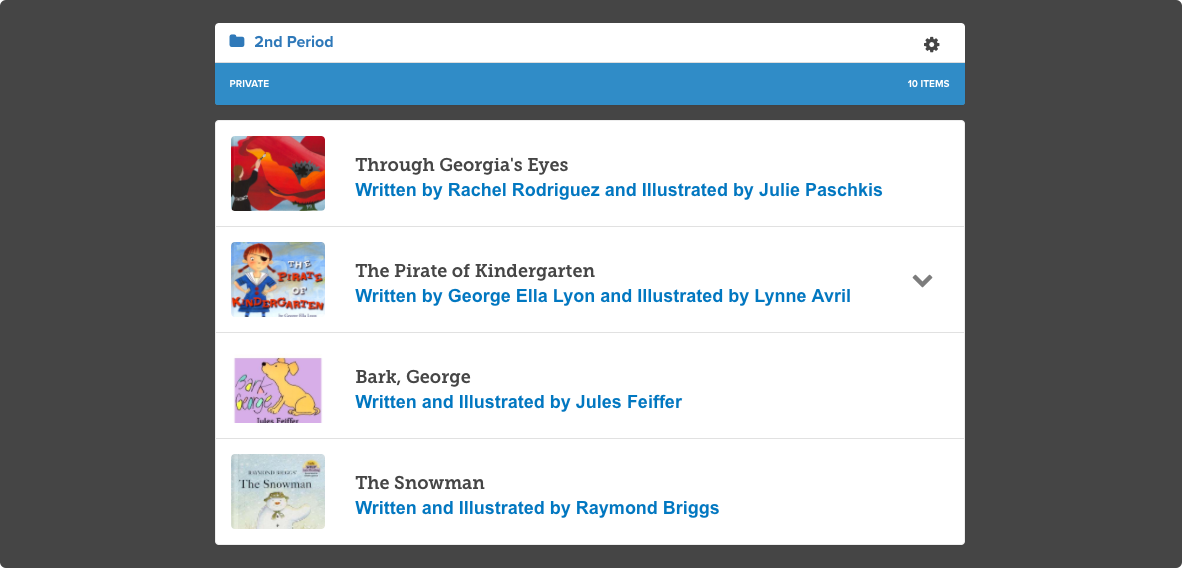Open The Snowman cover thumbnail
Image resolution: width=1182 pixels, height=568 pixels.
(278, 491)
